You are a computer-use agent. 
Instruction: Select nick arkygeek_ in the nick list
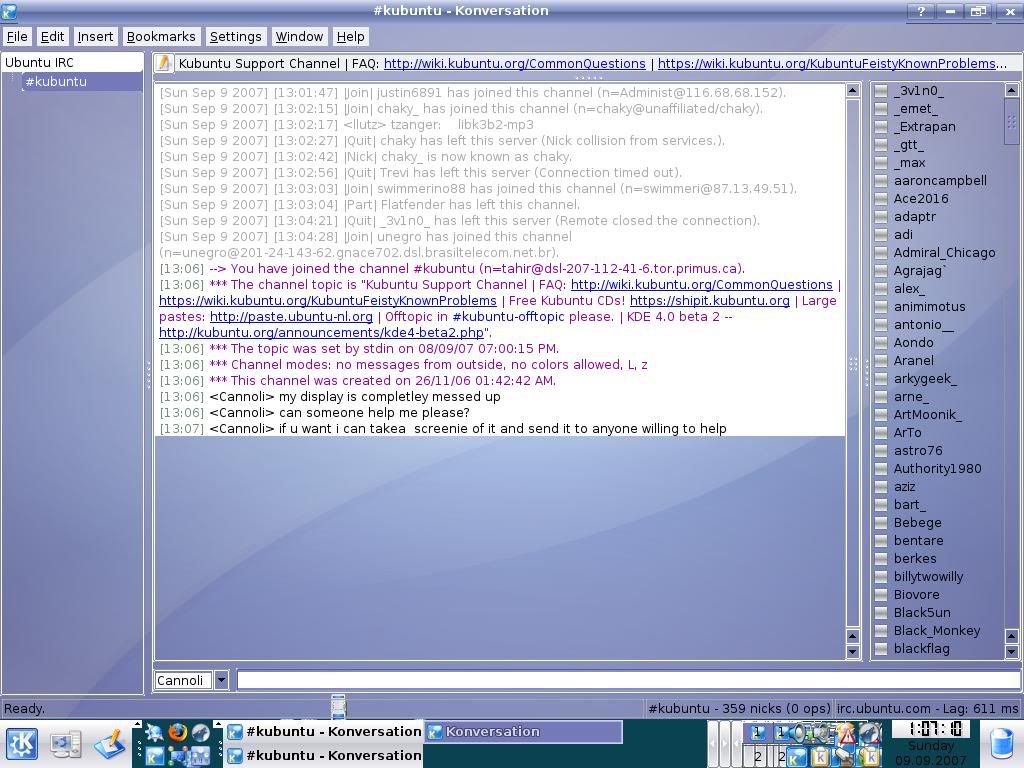tap(925, 379)
